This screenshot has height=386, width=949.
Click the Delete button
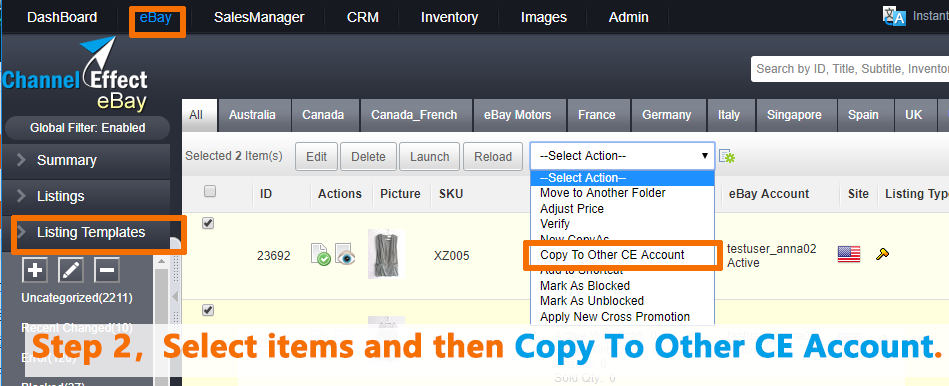pos(368,157)
